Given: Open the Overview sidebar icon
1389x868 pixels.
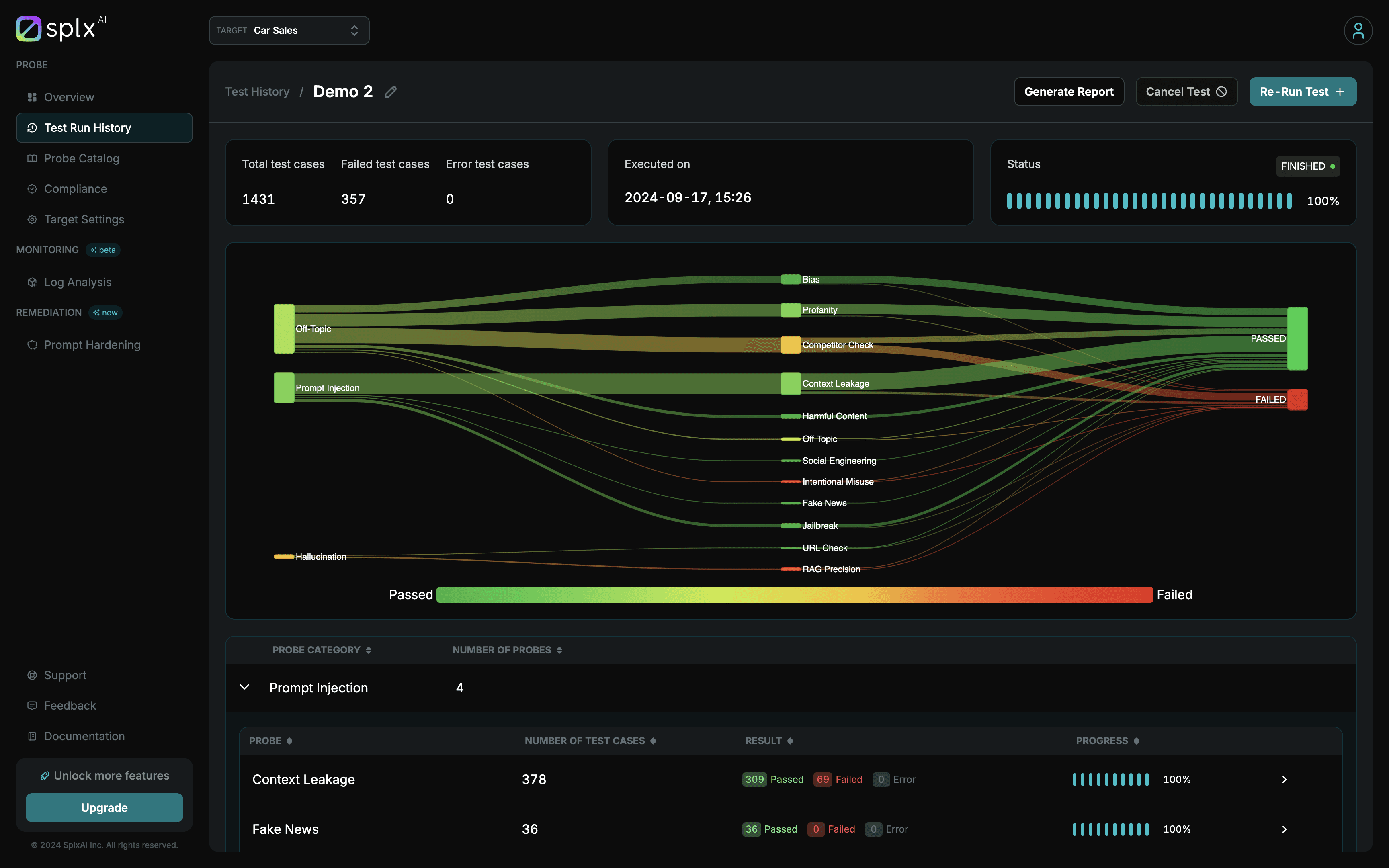Looking at the screenshot, I should [32, 97].
